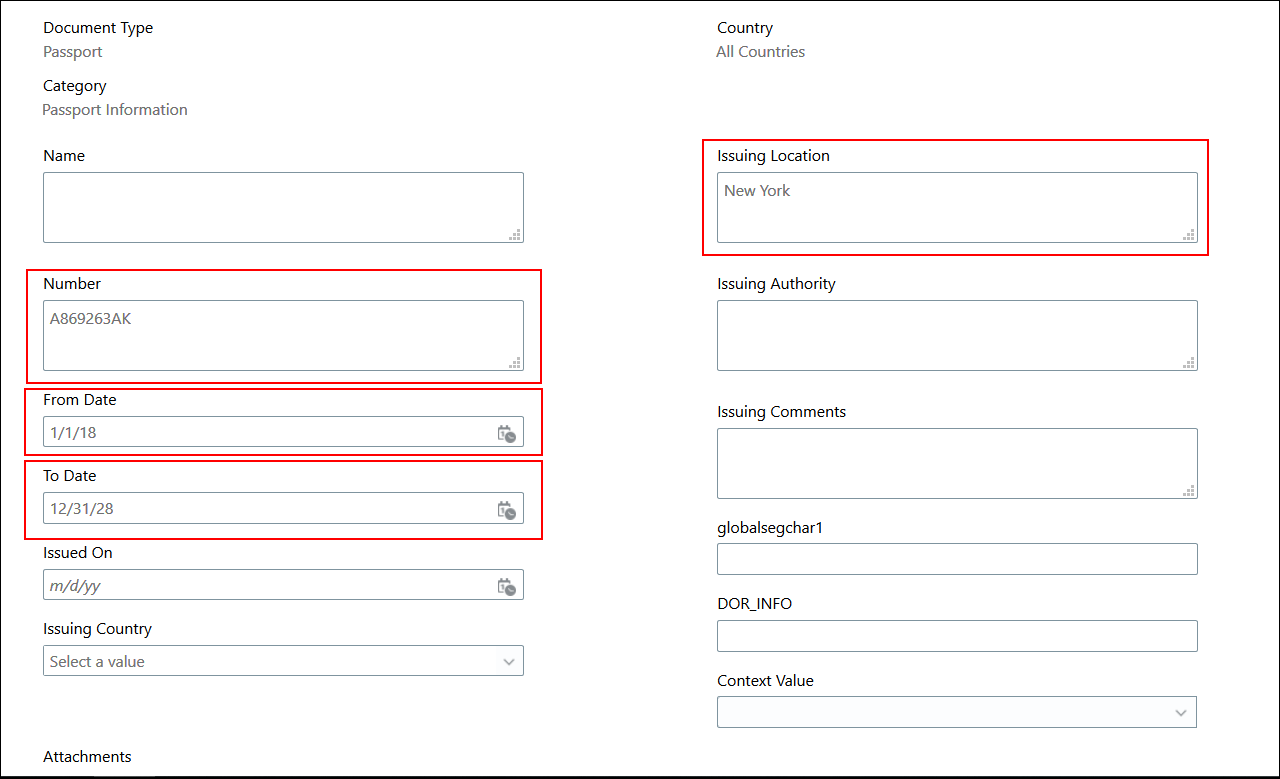The image size is (1280, 779).
Task: Select the To Date field showing 12/31/28
Action: (x=260, y=509)
